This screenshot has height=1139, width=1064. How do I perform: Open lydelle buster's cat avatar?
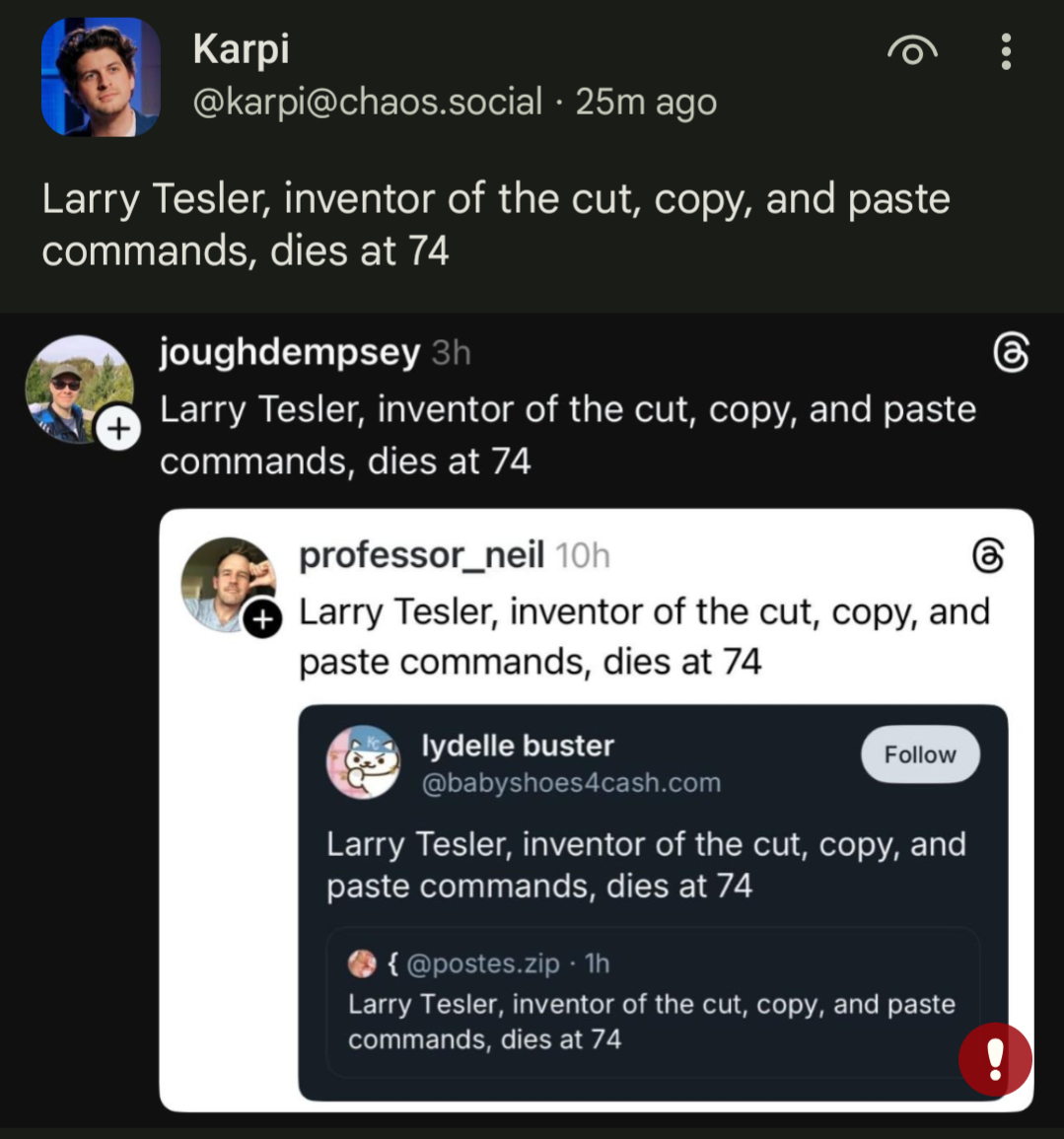[x=363, y=761]
